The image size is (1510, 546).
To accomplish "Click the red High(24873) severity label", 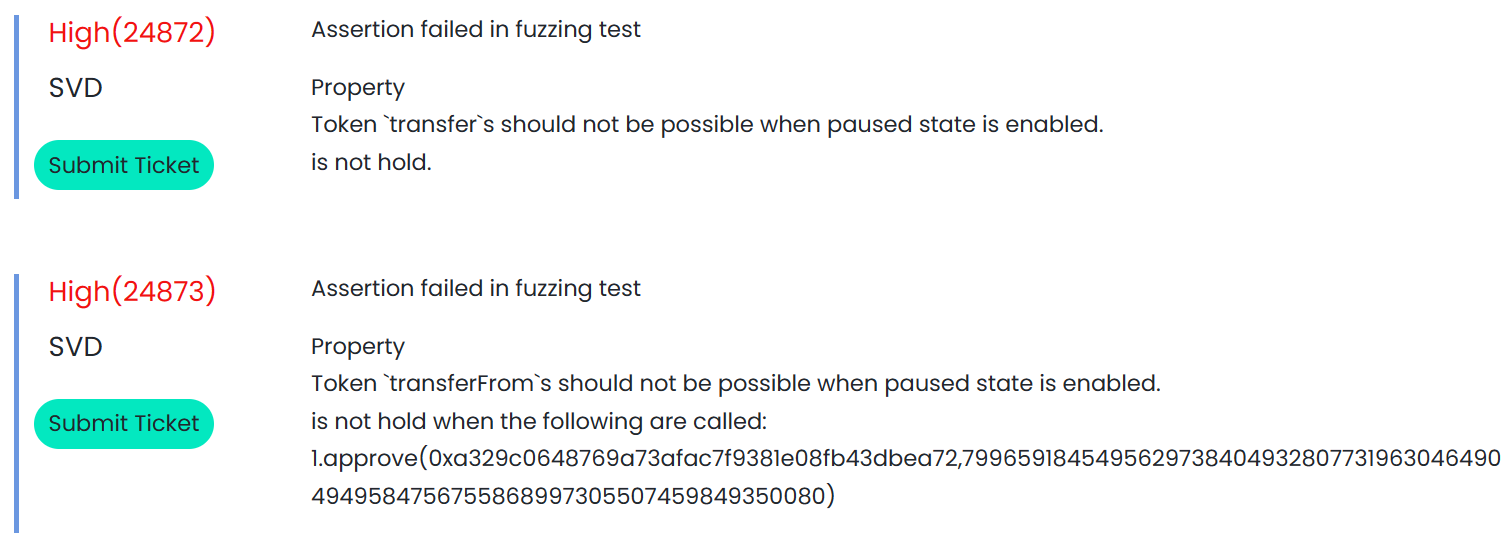I will [132, 291].
